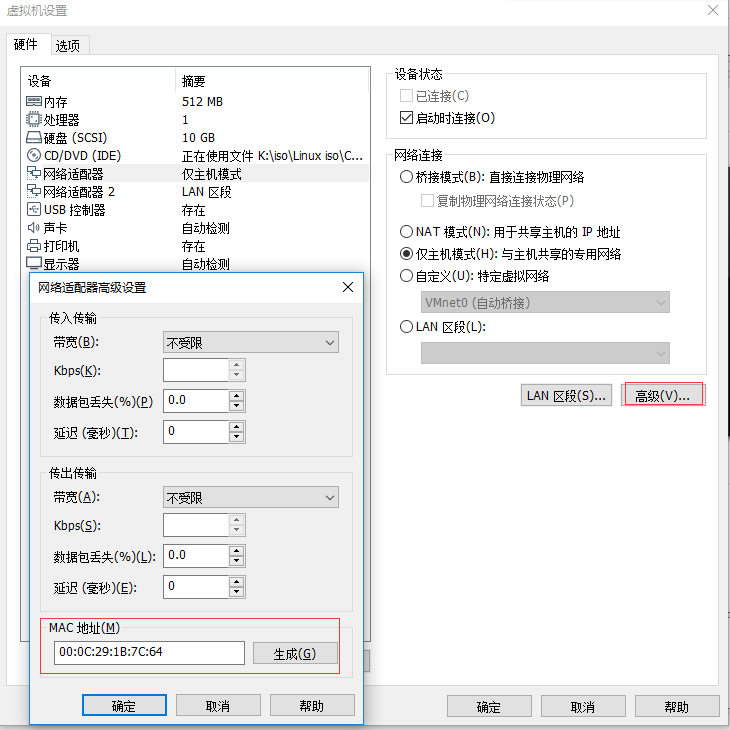Open outgoing 带宽(A) dropdown

250,498
